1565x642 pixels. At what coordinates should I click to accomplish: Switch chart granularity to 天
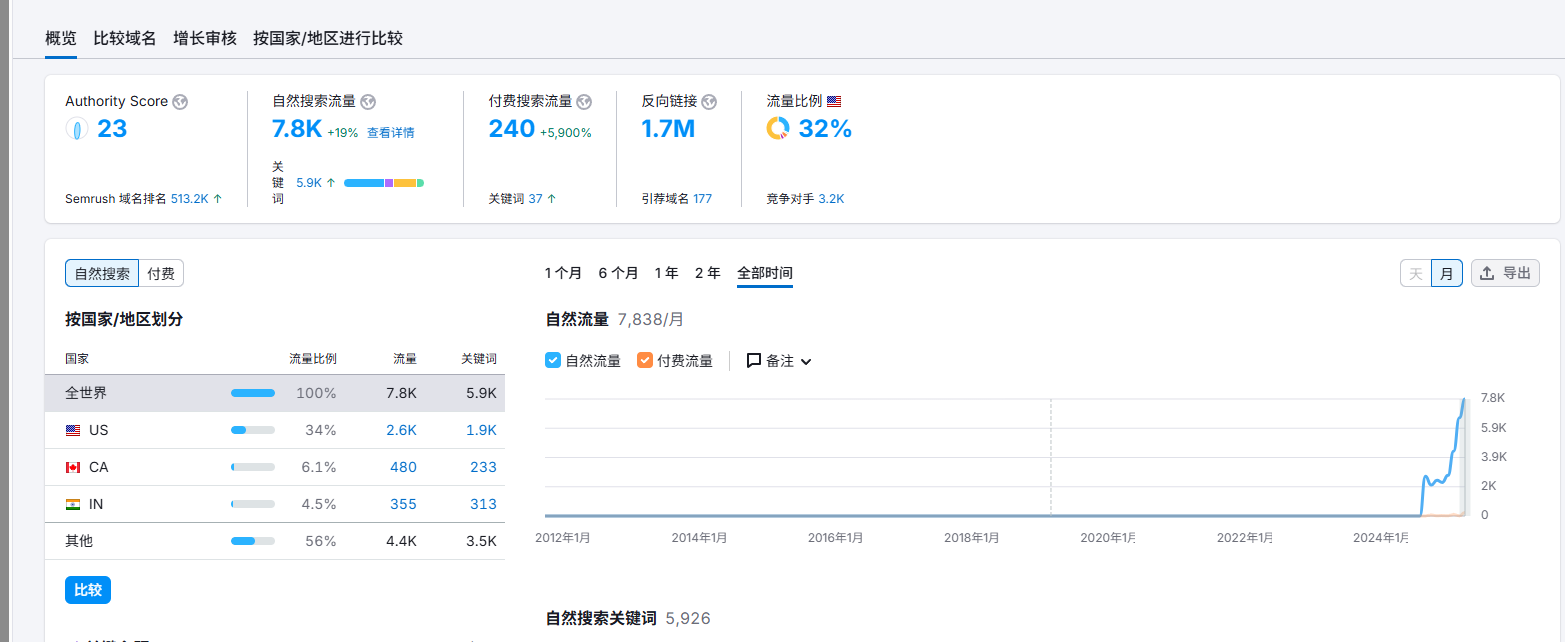1415,272
